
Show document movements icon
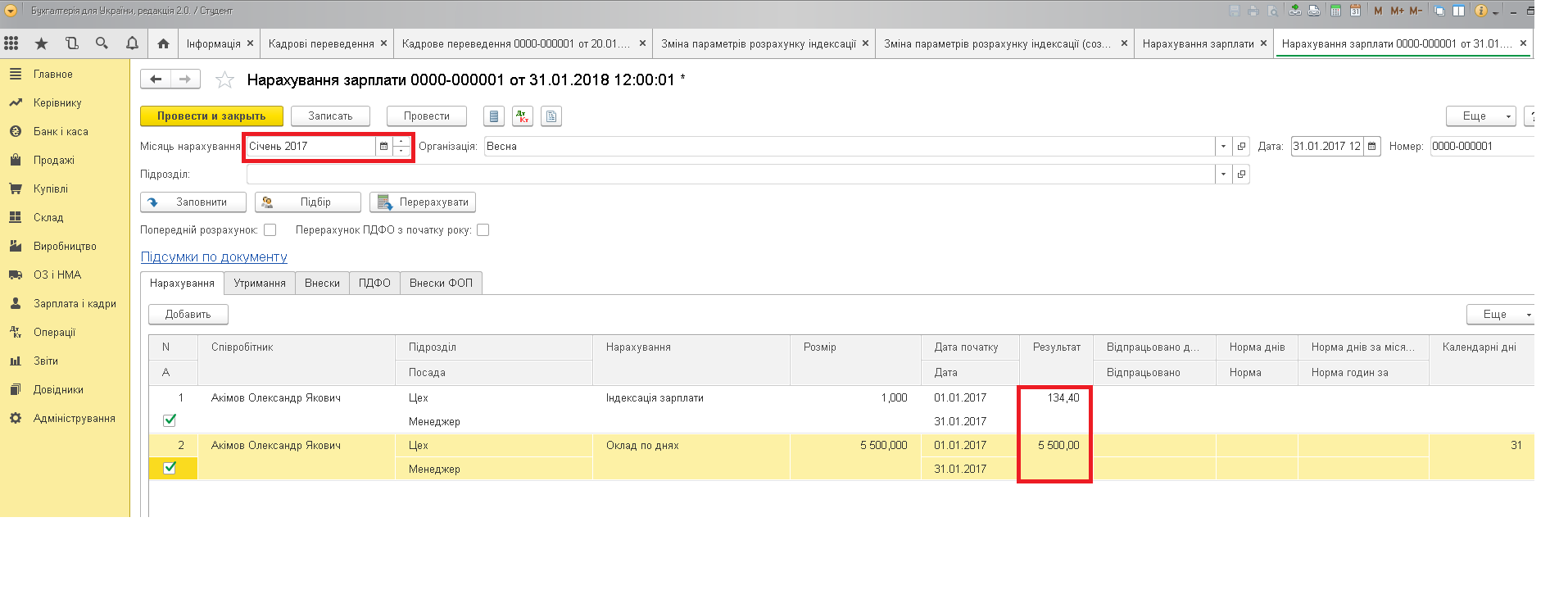(x=493, y=116)
